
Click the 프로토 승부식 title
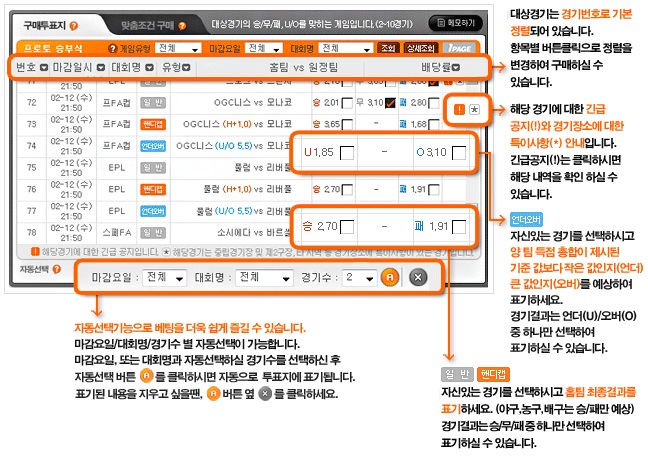(x=53, y=48)
